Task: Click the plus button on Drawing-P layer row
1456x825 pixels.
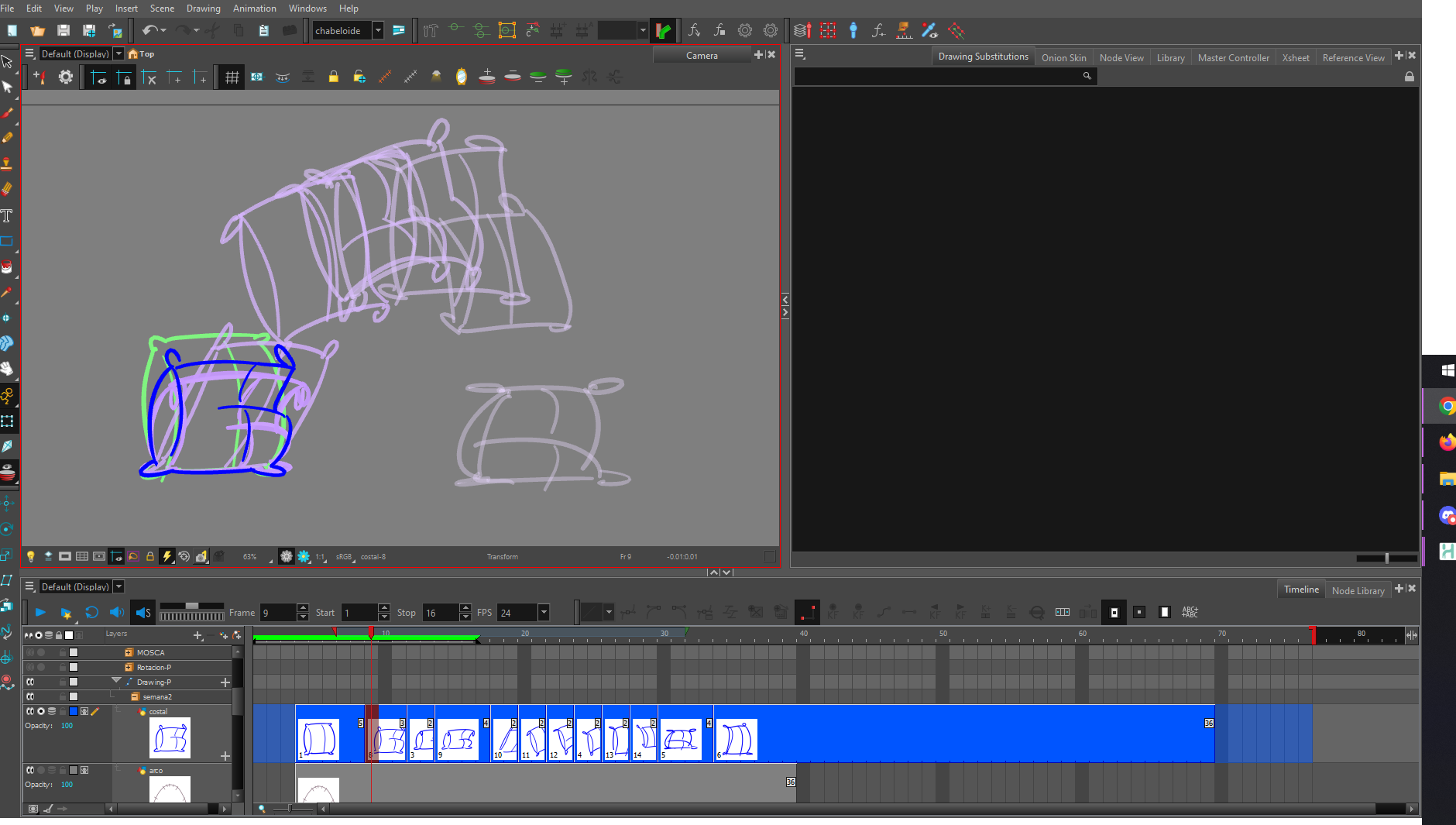Action: point(225,682)
